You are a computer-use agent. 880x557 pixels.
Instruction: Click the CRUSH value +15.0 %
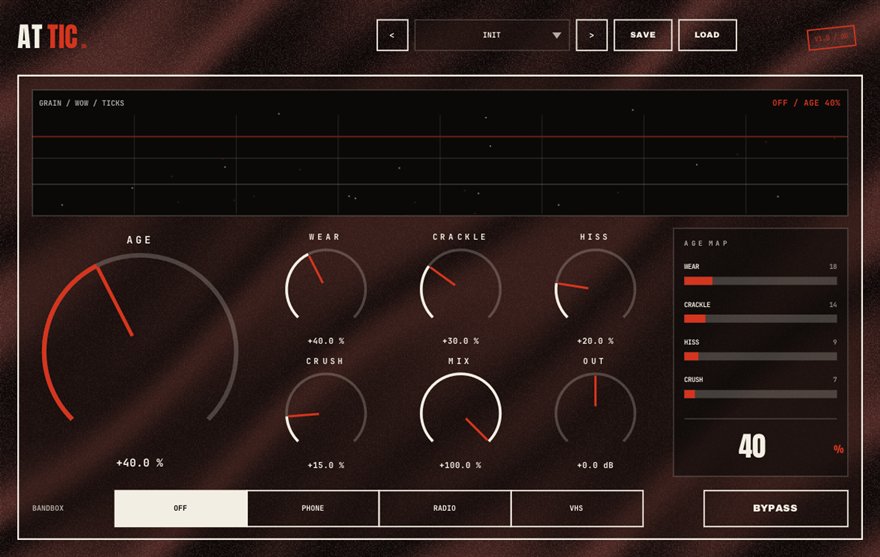pos(326,465)
